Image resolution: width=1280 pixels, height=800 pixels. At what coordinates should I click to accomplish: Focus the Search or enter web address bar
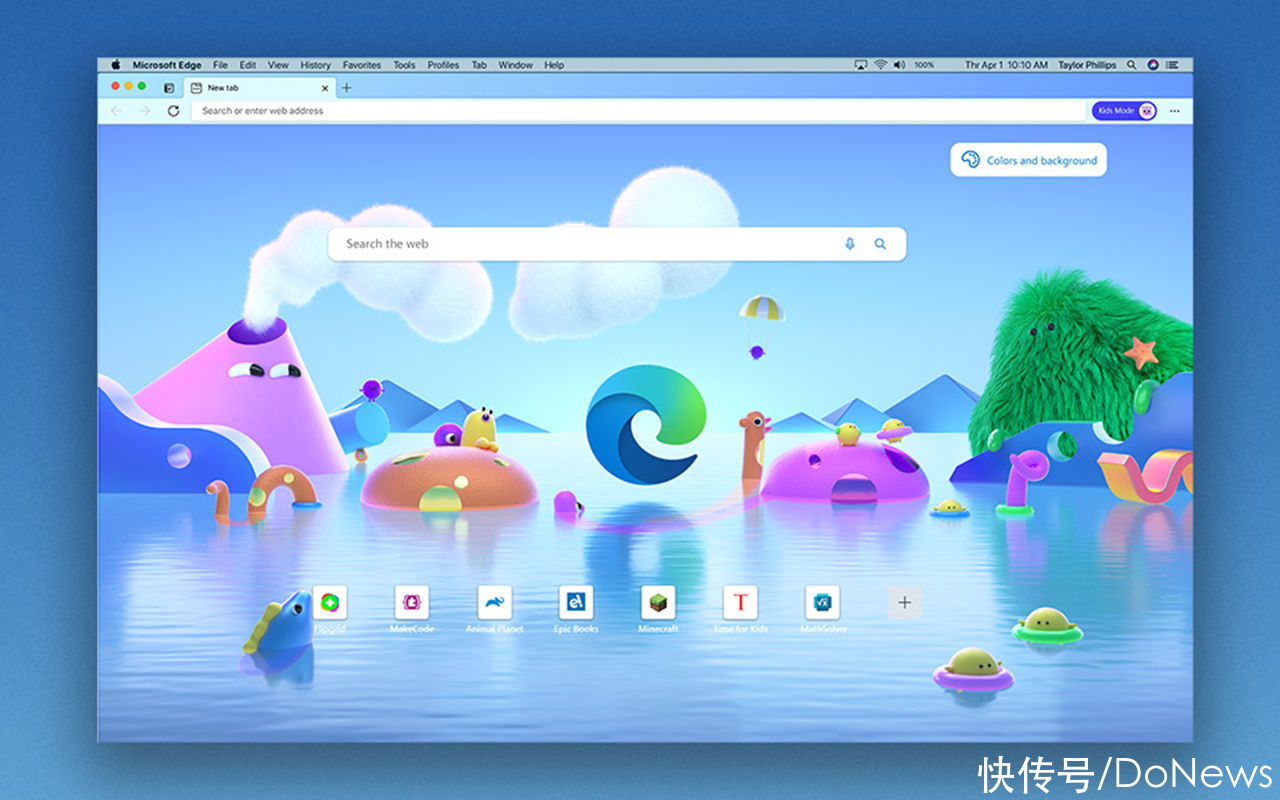pos(638,111)
